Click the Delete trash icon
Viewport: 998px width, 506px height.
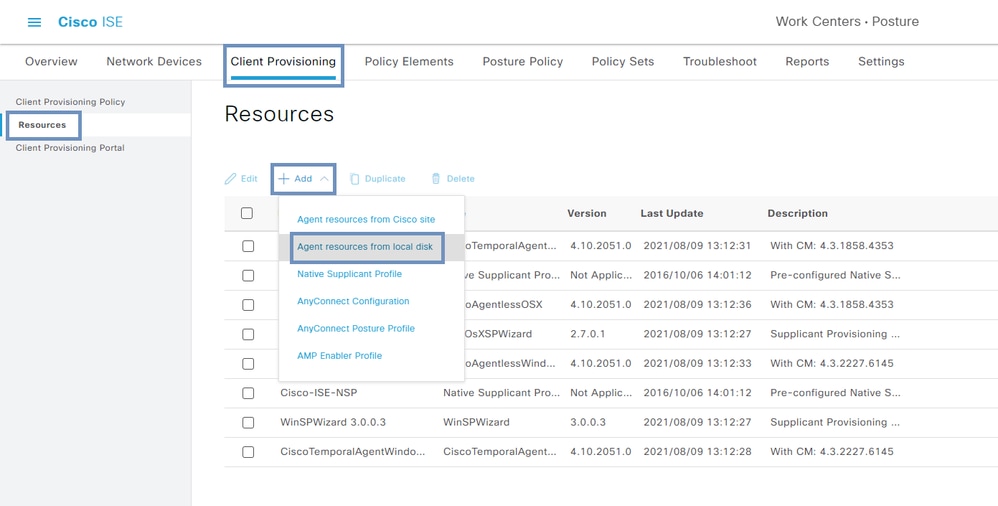tap(436, 179)
